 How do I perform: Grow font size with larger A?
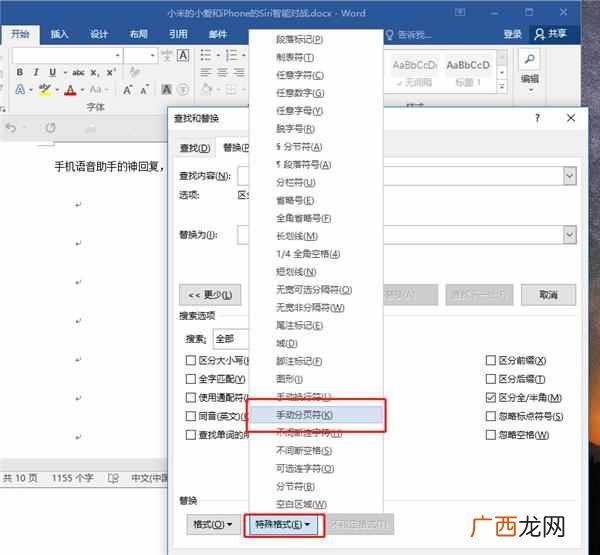pyautogui.click(x=128, y=90)
